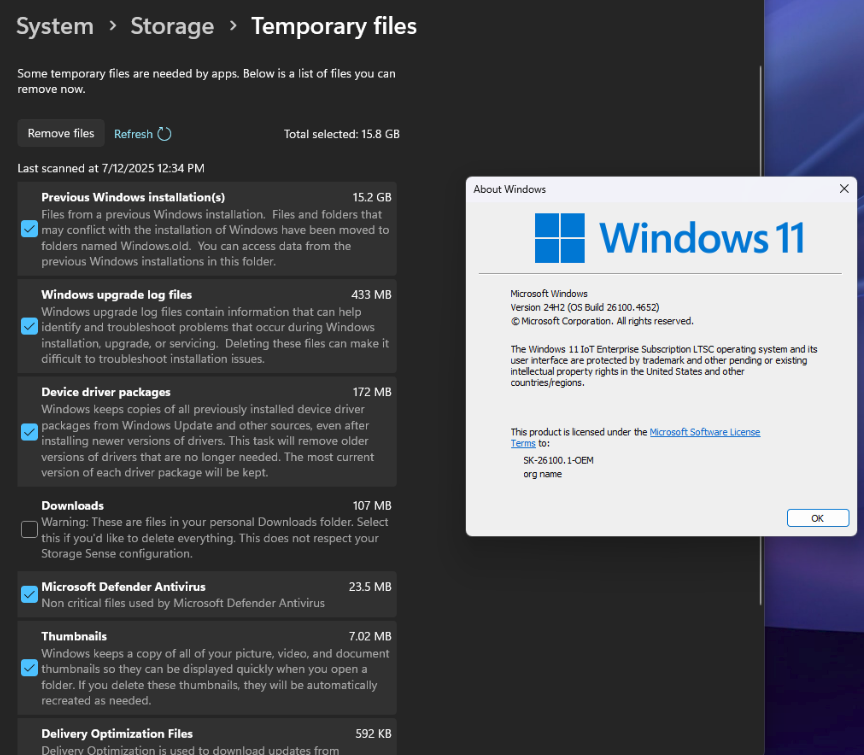
Task: Open Microsoft Software License Terms link
Action: [705, 432]
